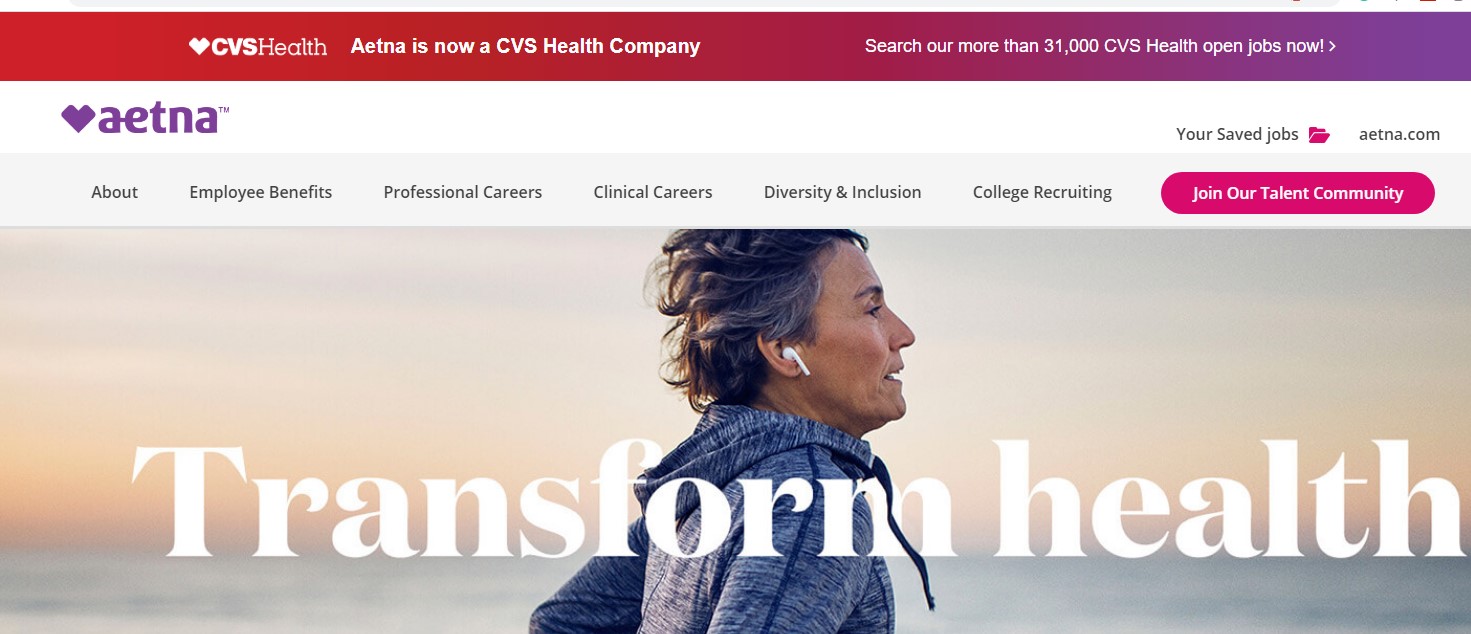Click the red-purple gradient top banner
Image resolution: width=1471 pixels, height=634 pixels.
735,46
